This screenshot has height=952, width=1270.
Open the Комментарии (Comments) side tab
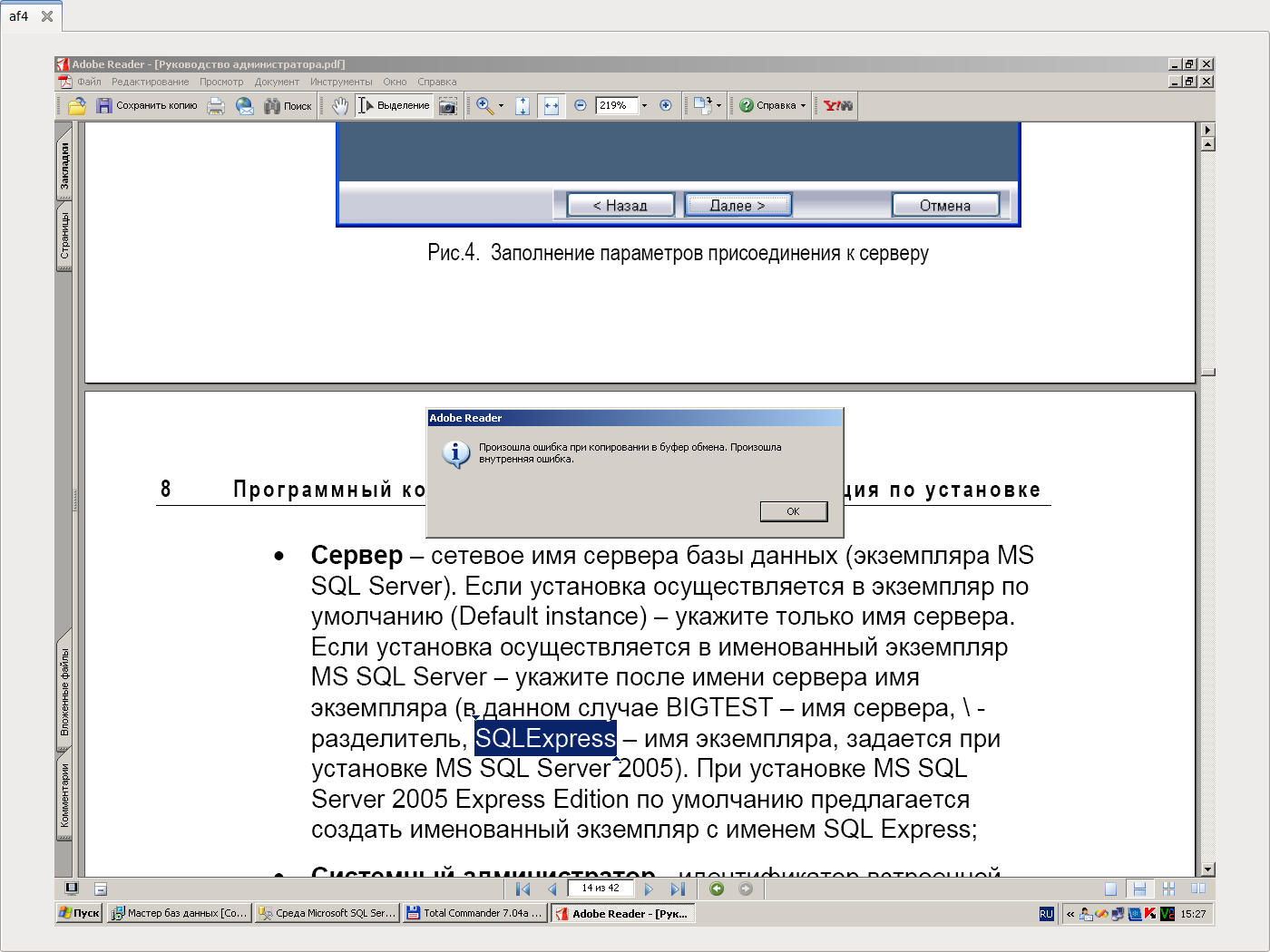pyautogui.click(x=64, y=796)
